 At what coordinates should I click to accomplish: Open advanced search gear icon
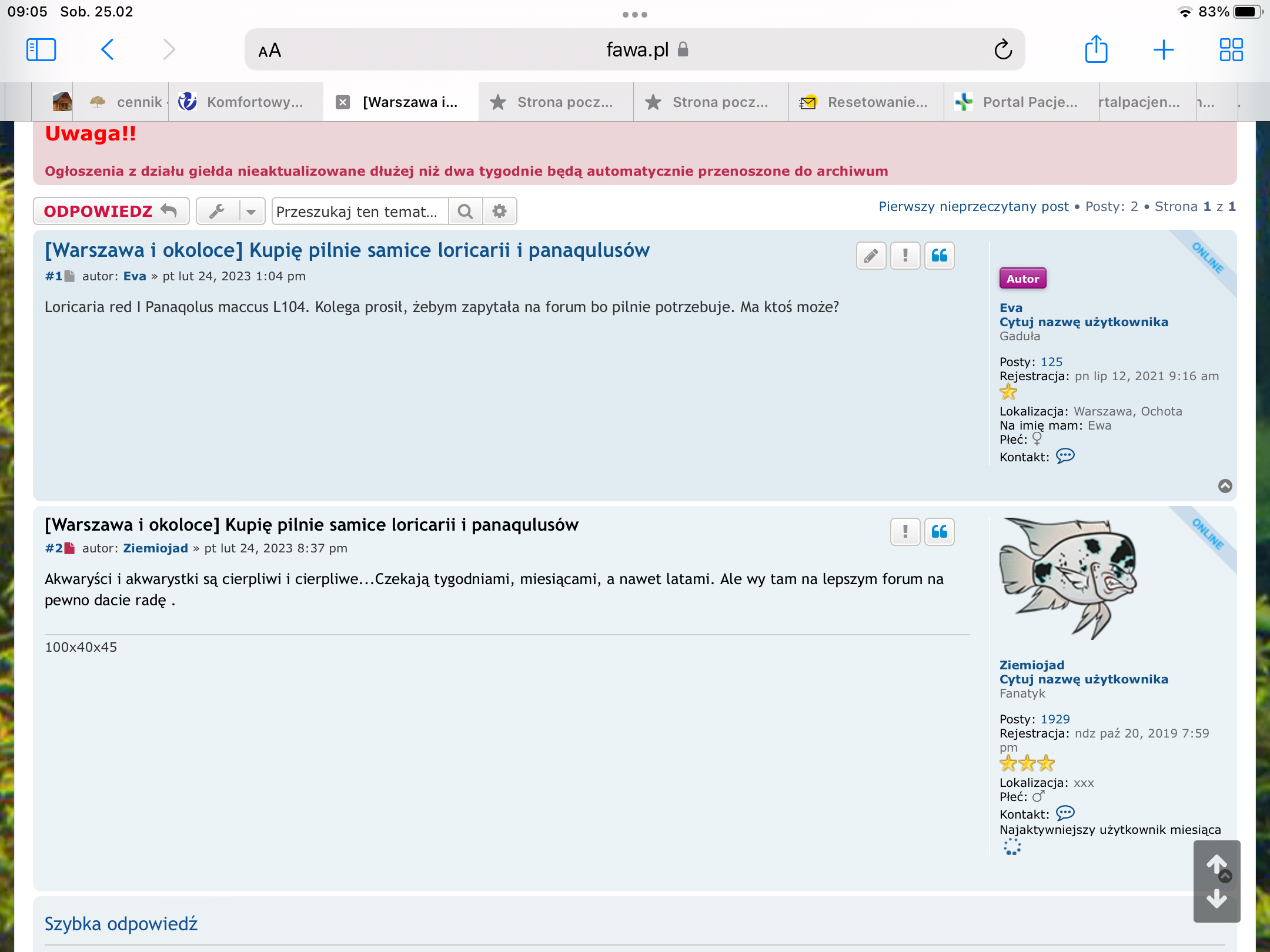click(x=499, y=212)
